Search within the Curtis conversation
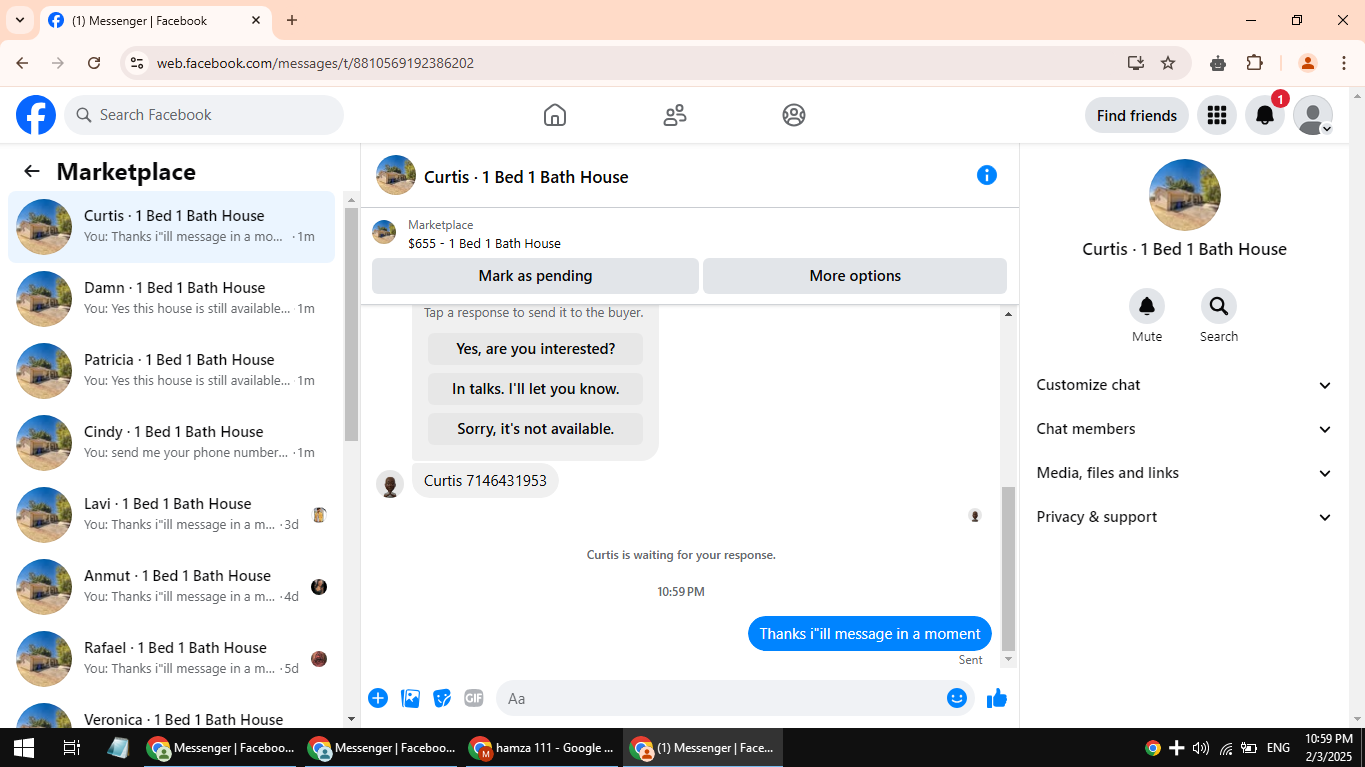The height and width of the screenshot is (767, 1365). click(x=1219, y=306)
